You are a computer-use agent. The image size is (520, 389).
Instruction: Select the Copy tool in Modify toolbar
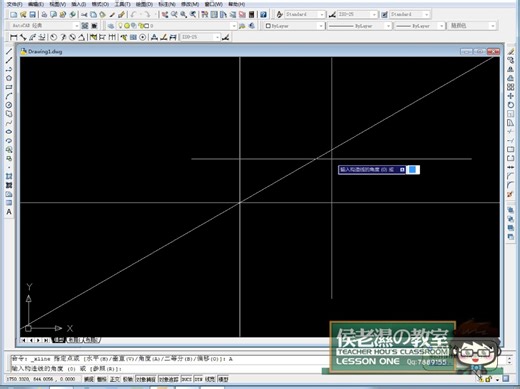pos(510,60)
